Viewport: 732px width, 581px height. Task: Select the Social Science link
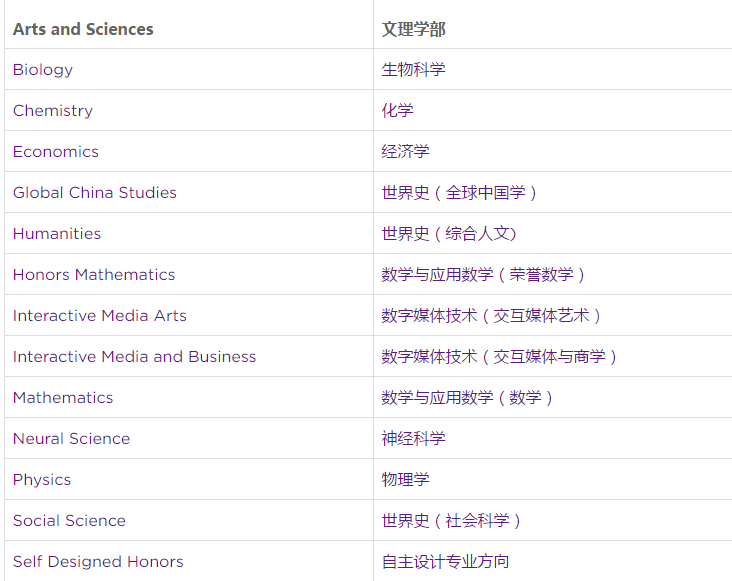point(69,521)
